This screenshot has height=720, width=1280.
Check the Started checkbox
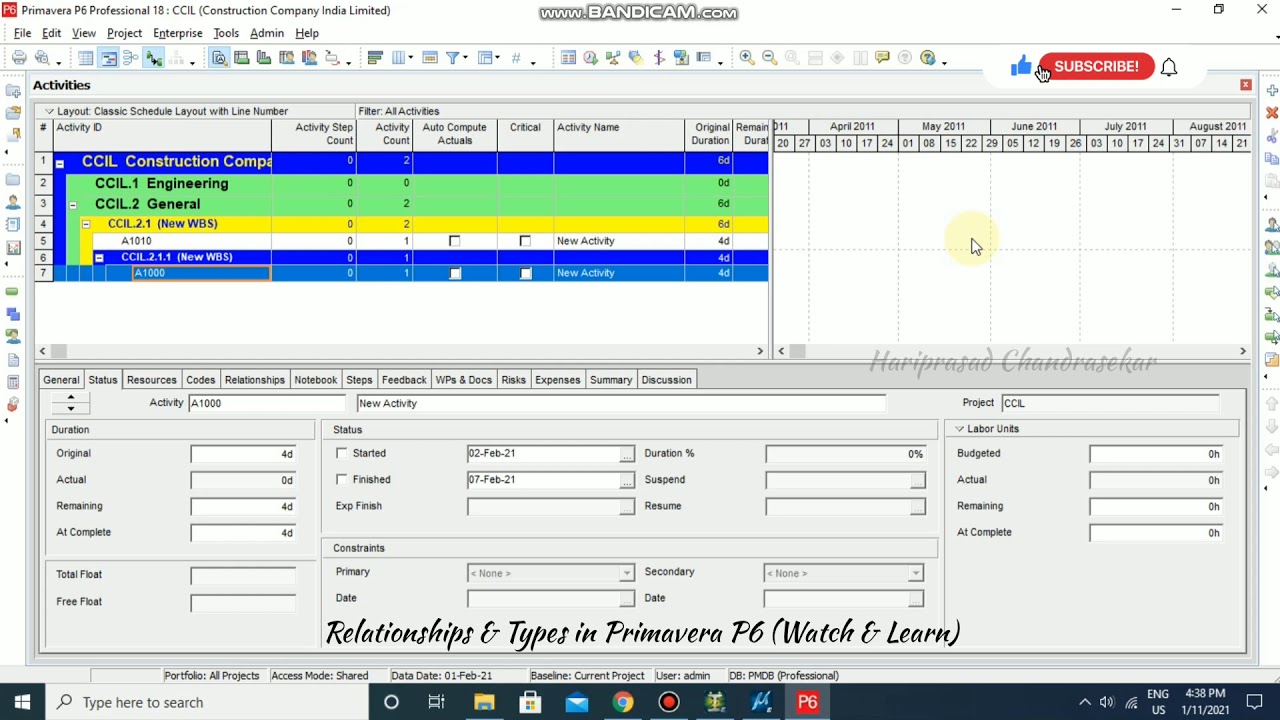point(342,453)
